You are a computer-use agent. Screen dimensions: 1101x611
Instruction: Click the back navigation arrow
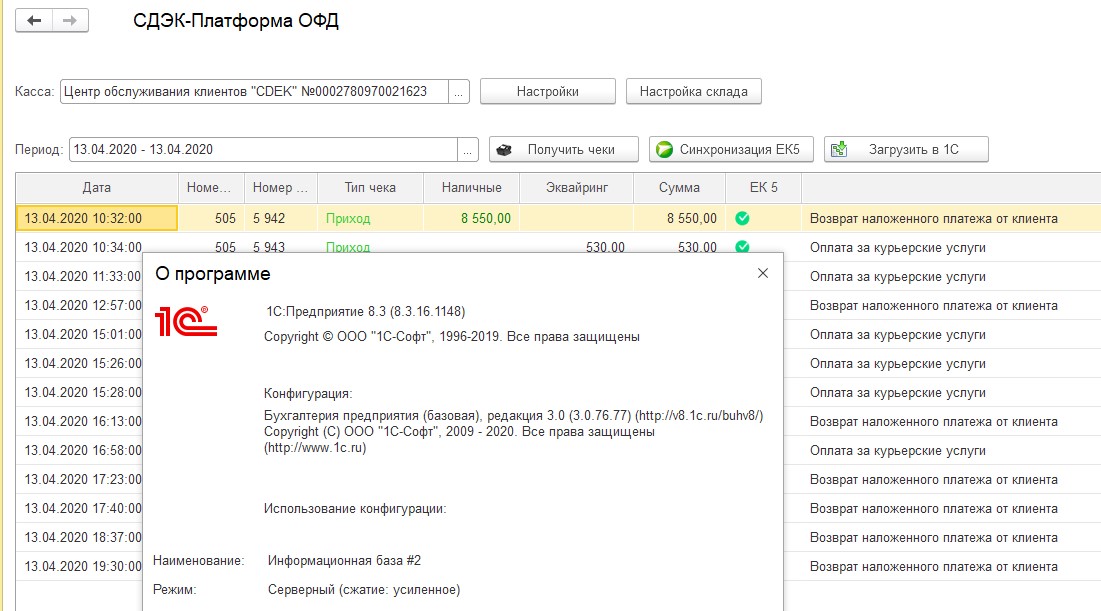click(x=34, y=21)
